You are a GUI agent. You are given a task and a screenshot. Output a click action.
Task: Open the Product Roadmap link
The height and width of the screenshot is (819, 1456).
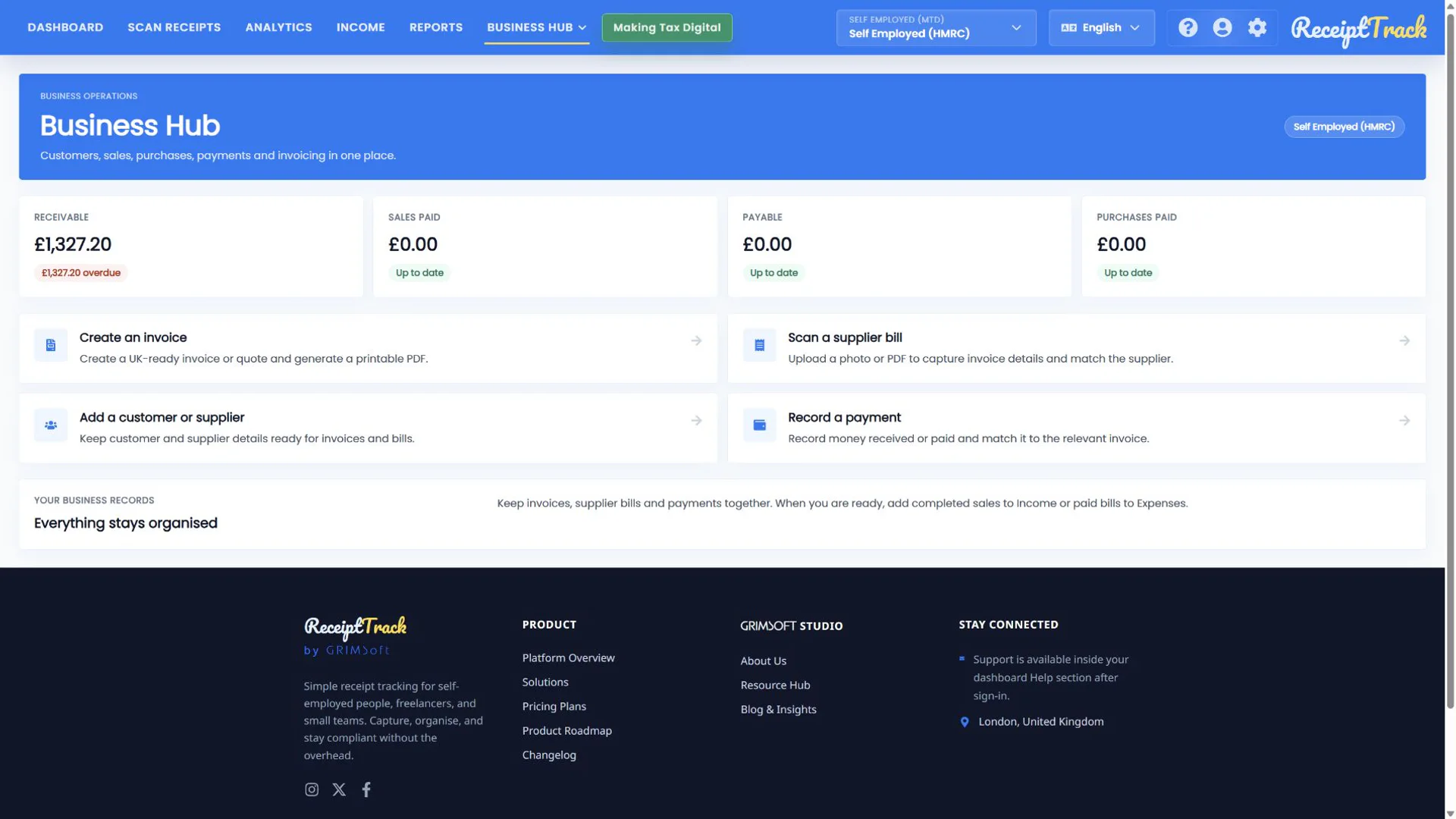[566, 730]
